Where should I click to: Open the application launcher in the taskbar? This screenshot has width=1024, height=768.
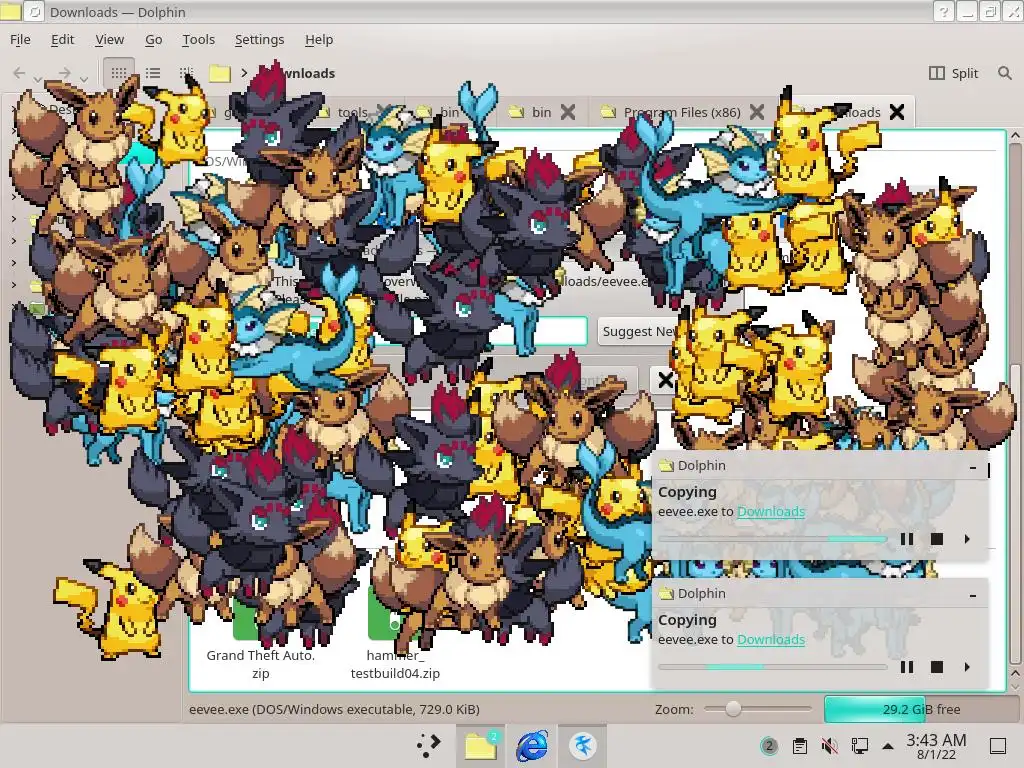coord(428,746)
